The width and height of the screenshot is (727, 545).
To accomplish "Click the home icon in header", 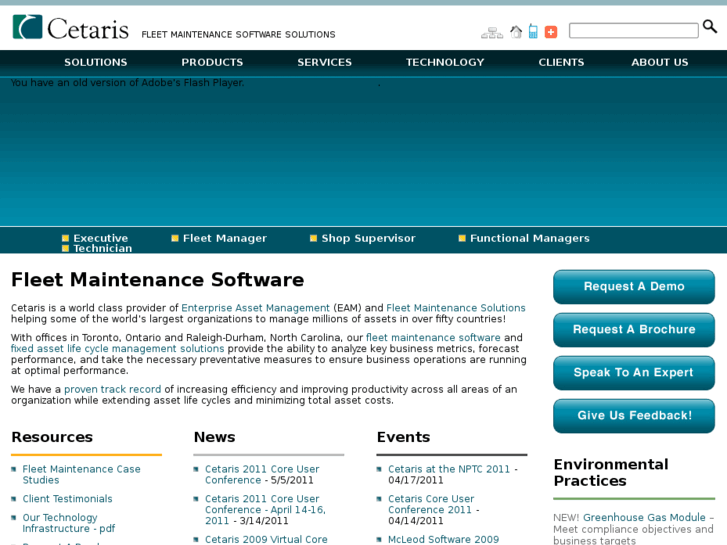I will [516, 32].
